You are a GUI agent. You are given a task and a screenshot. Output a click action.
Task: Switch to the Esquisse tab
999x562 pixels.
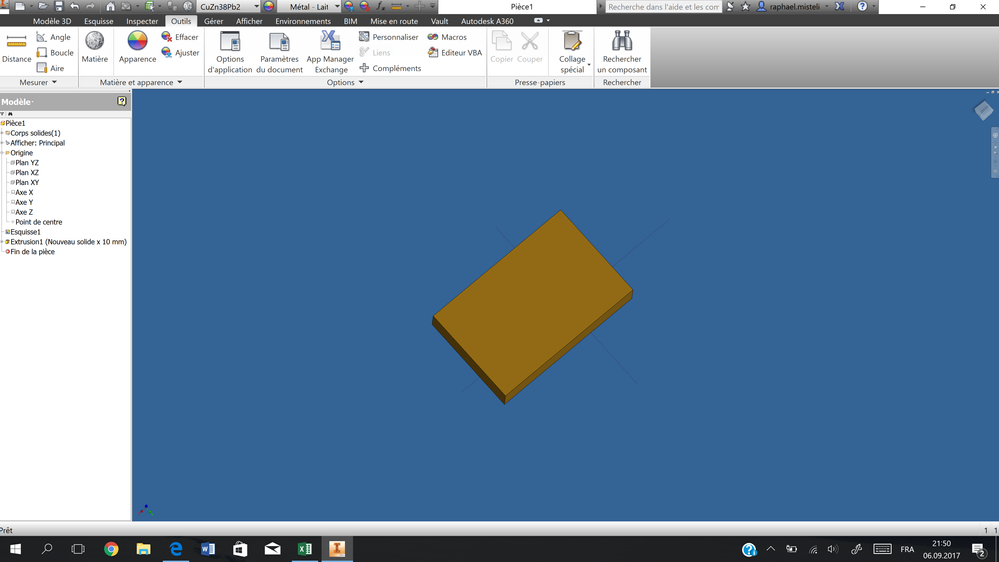pyautogui.click(x=99, y=21)
